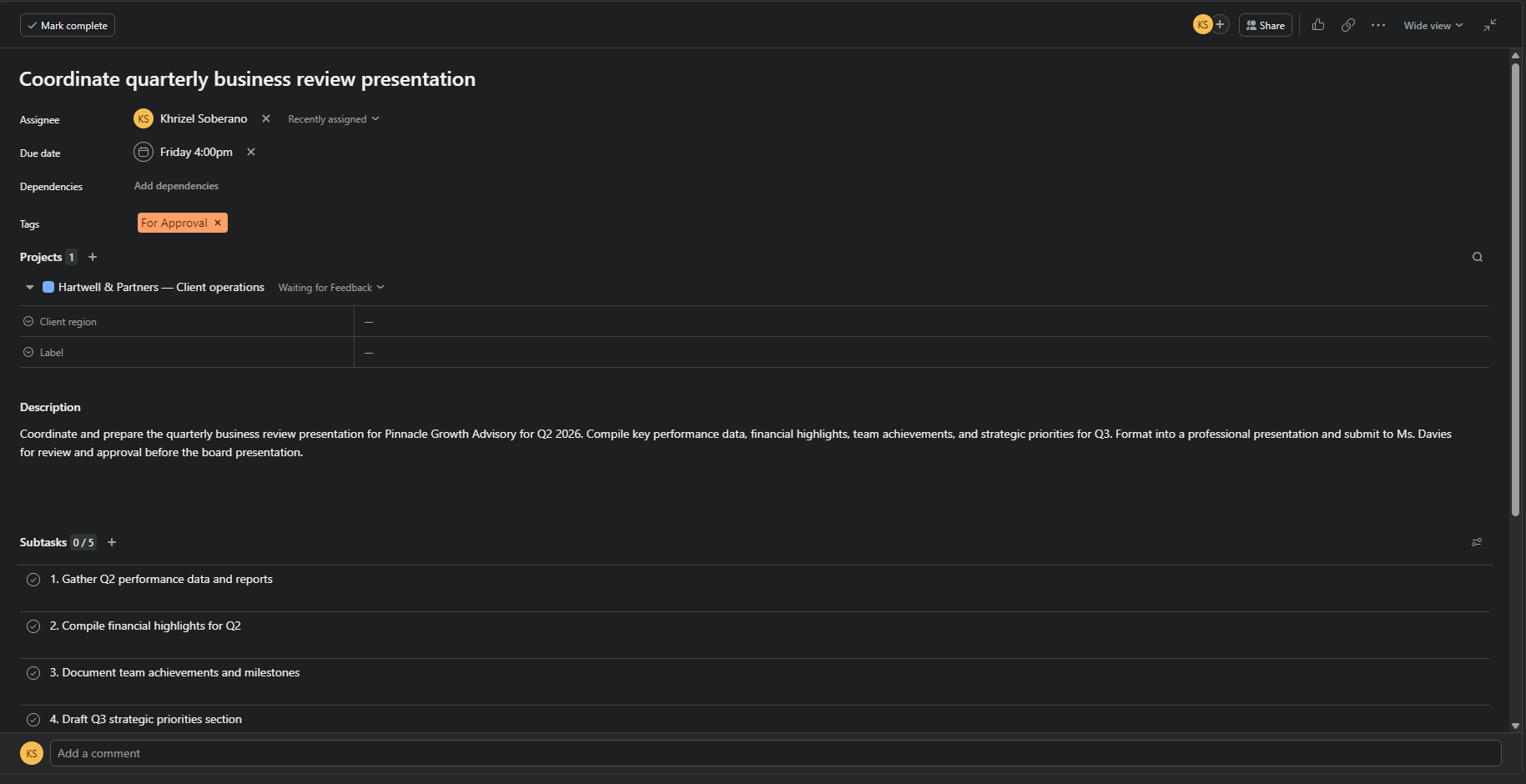Add task to another project plus icon
1526x784 pixels.
(93, 257)
